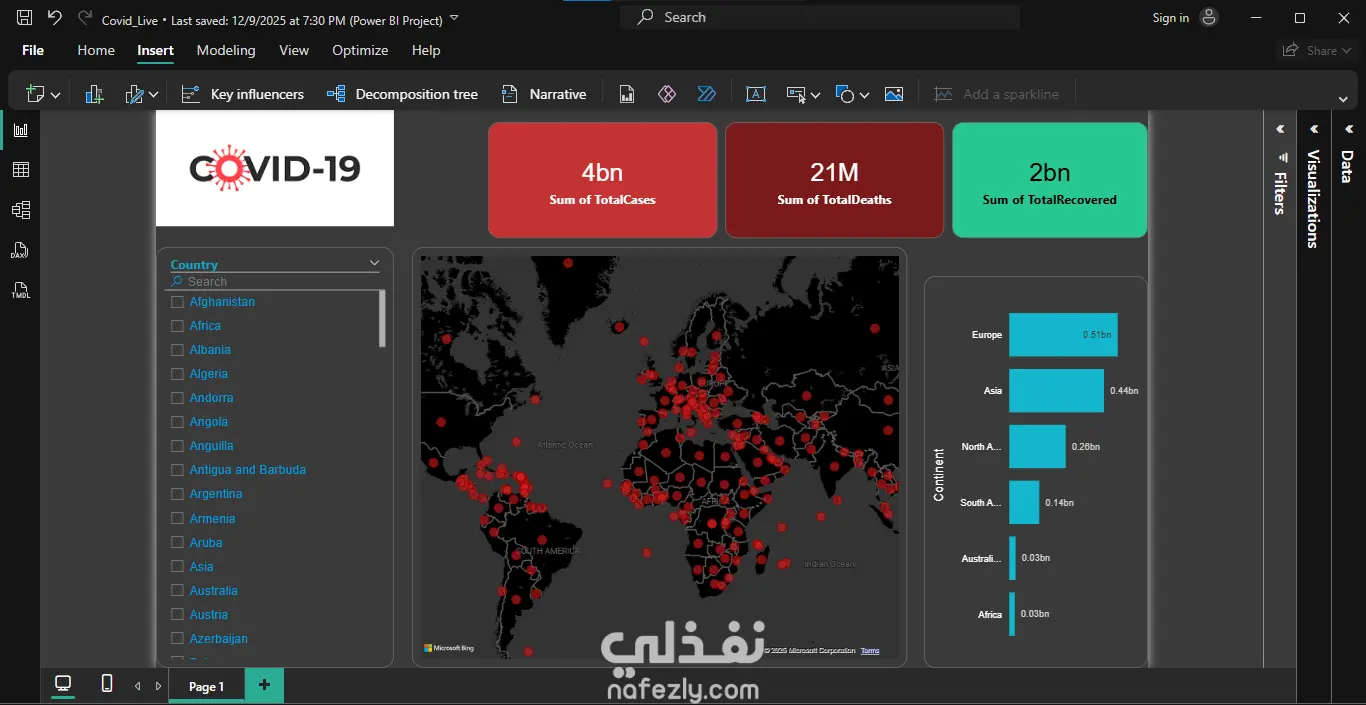
Task: Open the New page dropdown arrow
Action: tap(56, 95)
